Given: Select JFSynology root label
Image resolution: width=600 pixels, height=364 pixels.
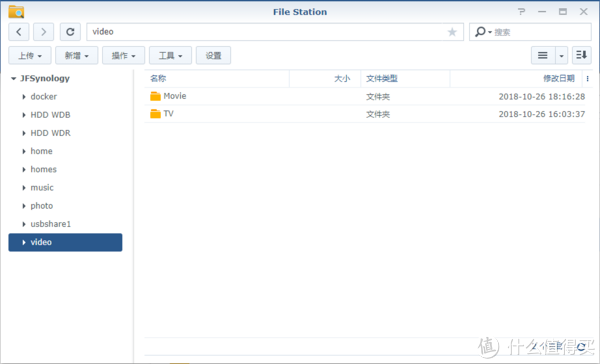Looking at the screenshot, I should coord(45,78).
